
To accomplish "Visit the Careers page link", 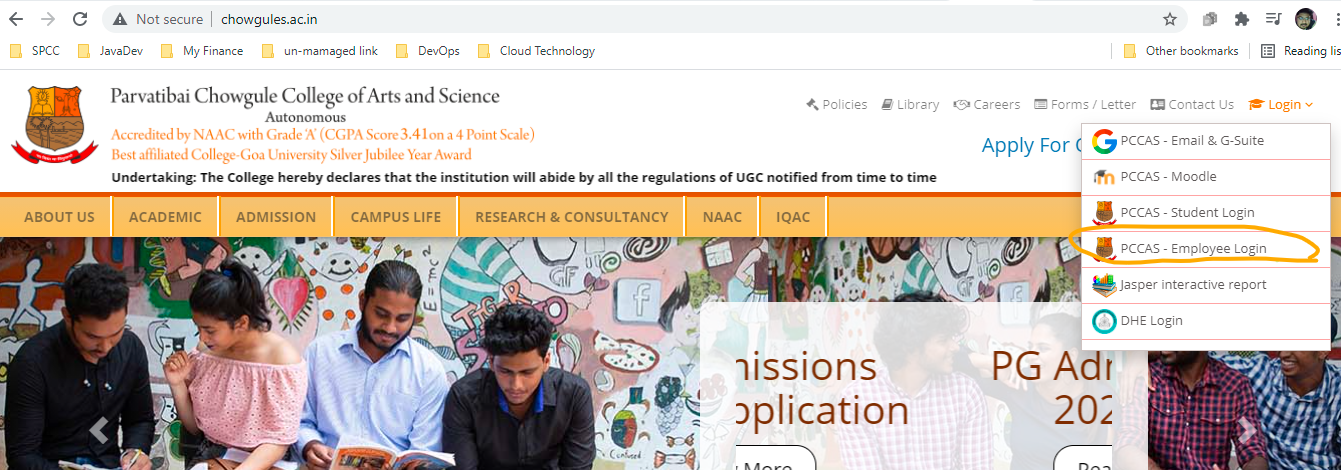I will click(987, 104).
